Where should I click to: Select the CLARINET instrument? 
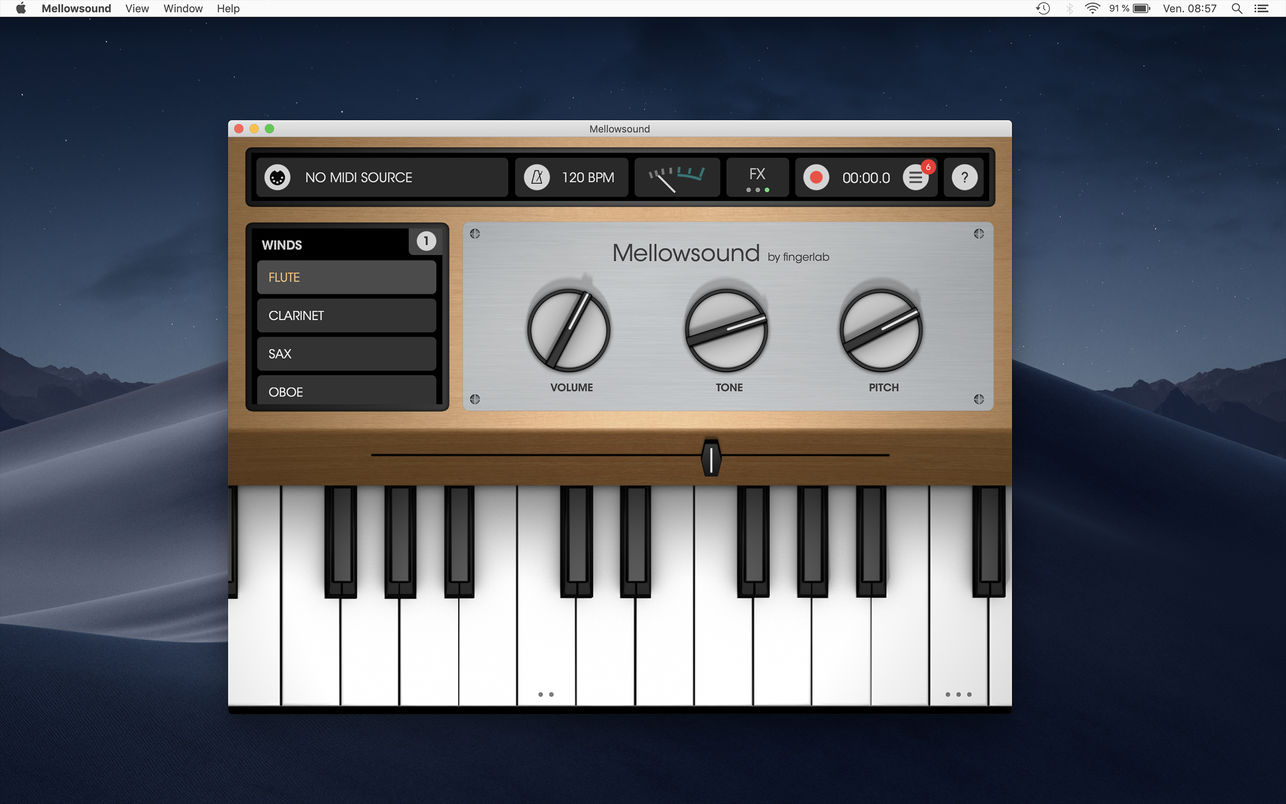pyautogui.click(x=347, y=315)
